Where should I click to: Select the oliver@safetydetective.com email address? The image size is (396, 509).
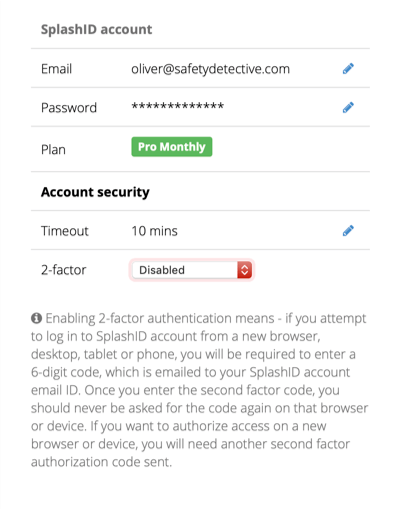210,69
